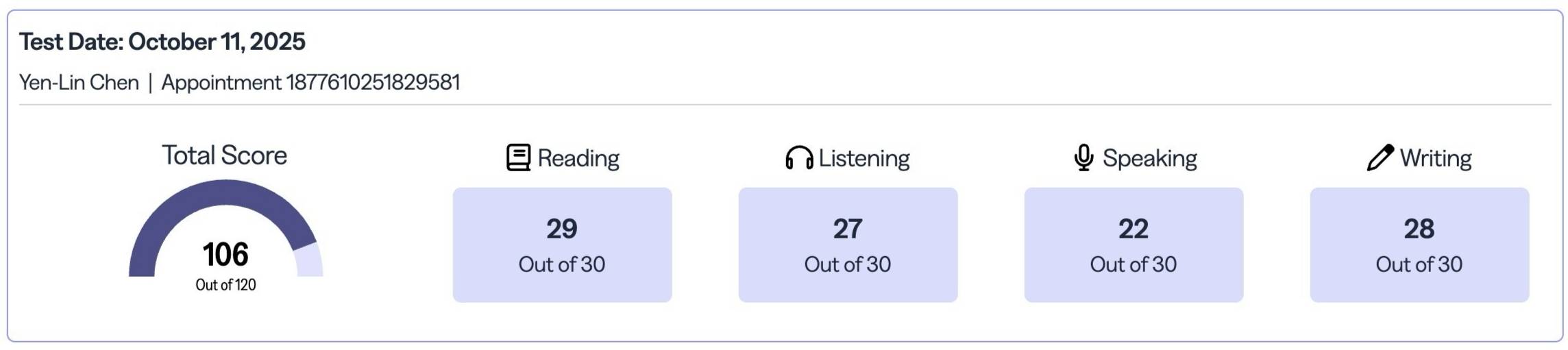Click the unfilled light end of the gauge
This screenshot has width=1568, height=350.
[x=308, y=262]
